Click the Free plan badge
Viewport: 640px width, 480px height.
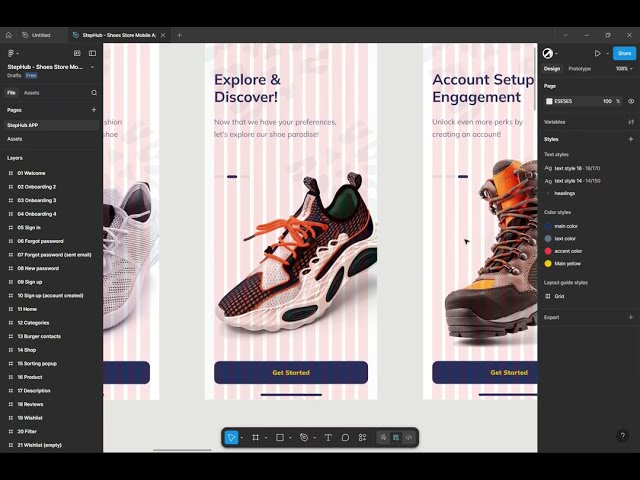click(x=31, y=76)
